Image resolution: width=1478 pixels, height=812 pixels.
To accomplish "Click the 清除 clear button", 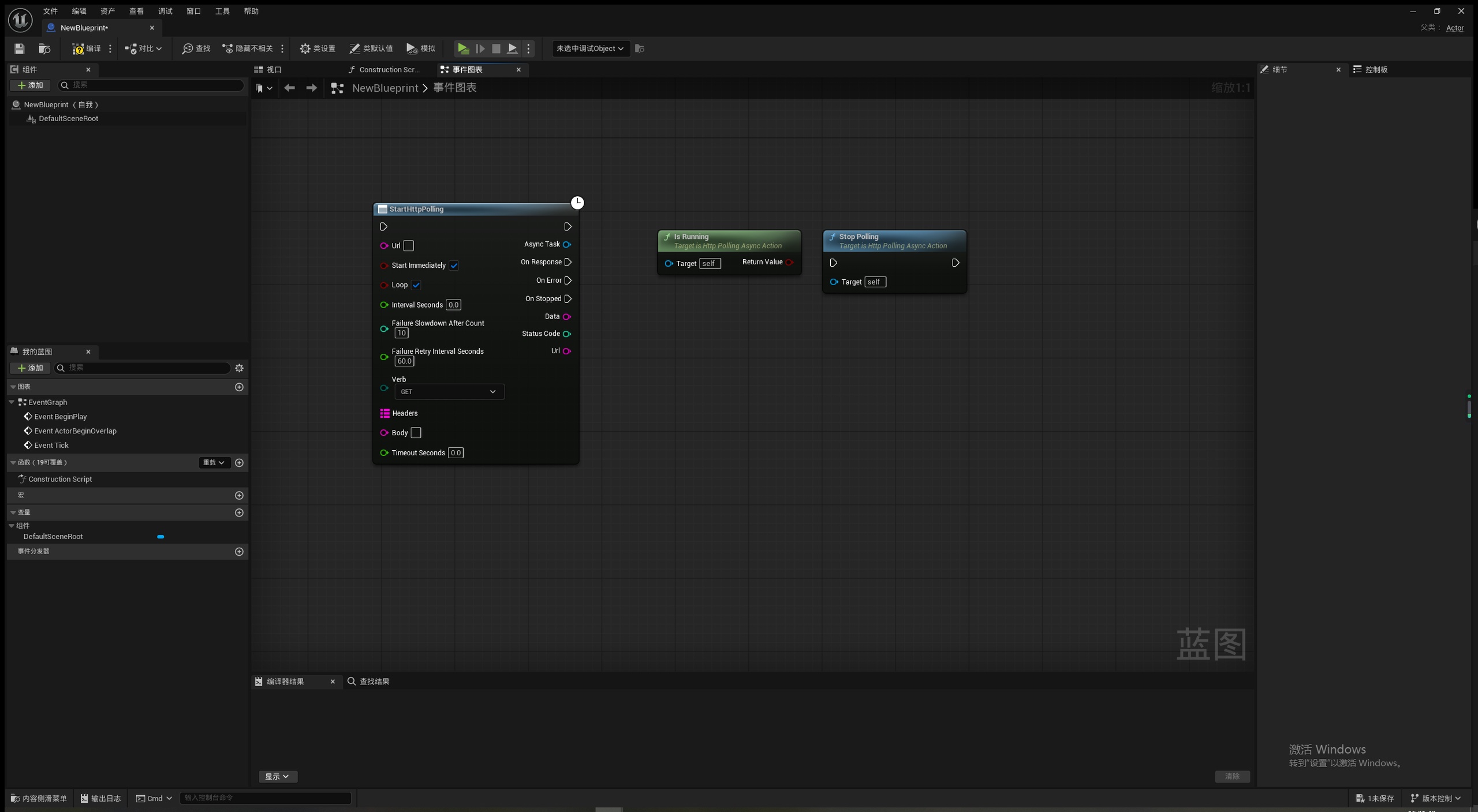I will coord(1232,776).
